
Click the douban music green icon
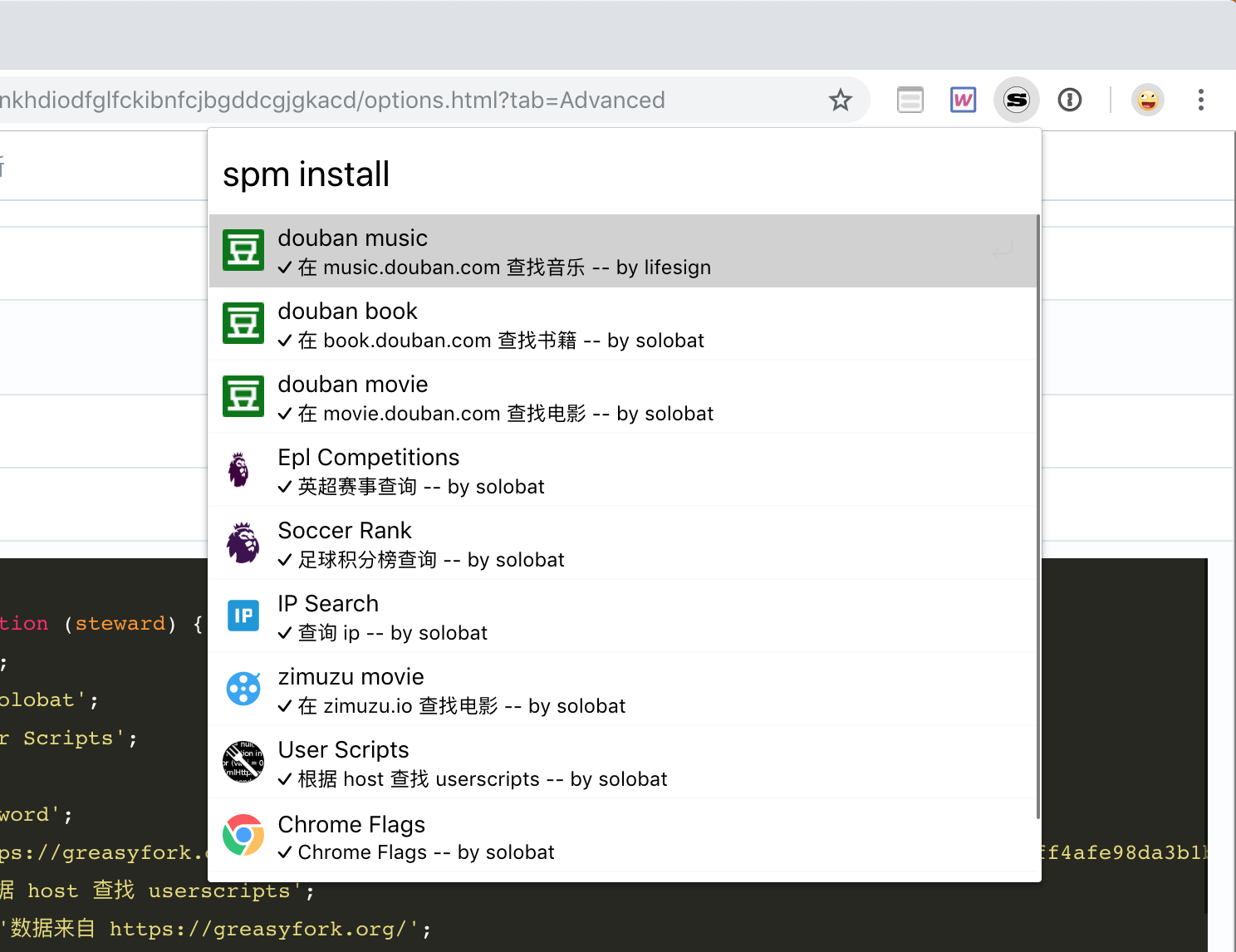pos(243,250)
